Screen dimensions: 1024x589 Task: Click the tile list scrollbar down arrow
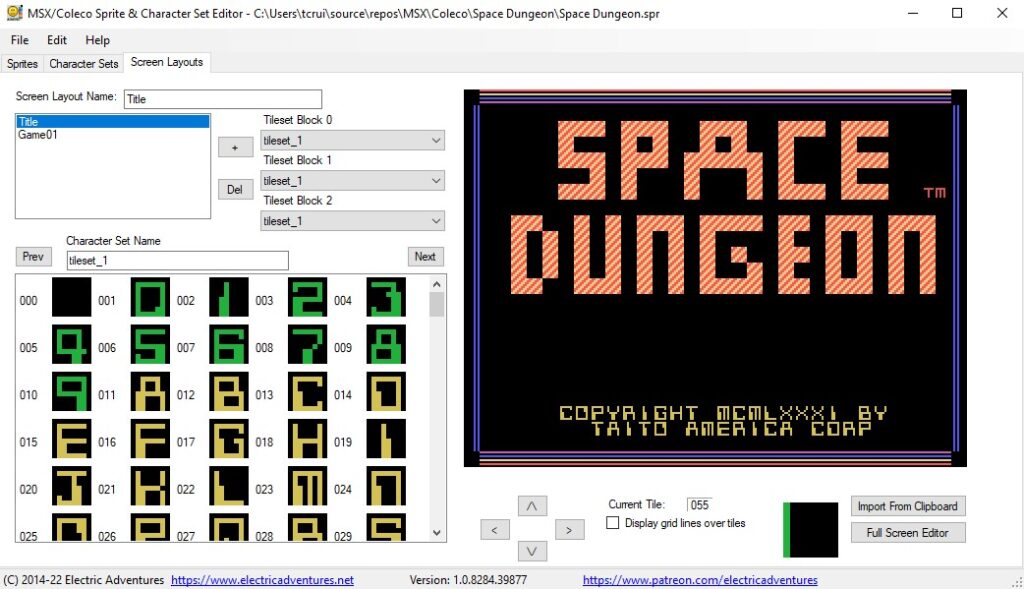coord(437,533)
